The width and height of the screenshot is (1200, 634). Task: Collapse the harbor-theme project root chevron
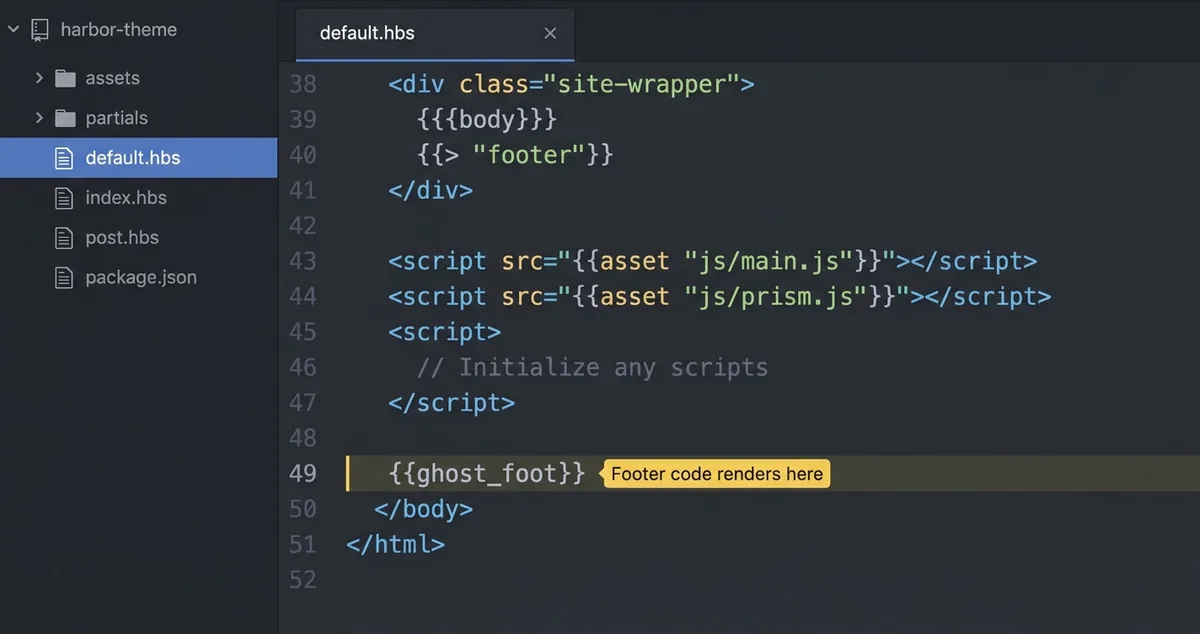tap(14, 30)
